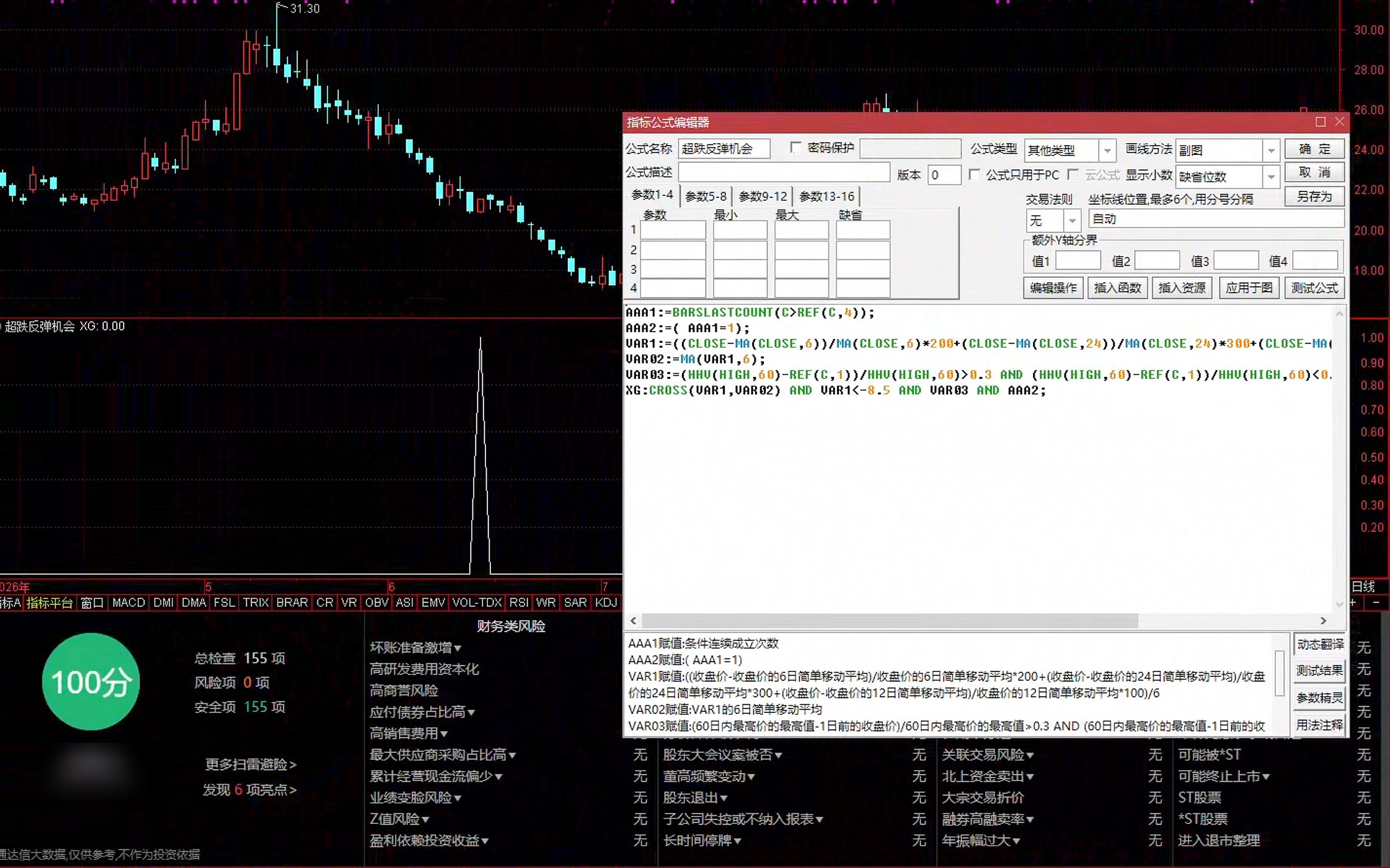Switch indicator to TRIX
This screenshot has height=868, width=1390.
(255, 603)
